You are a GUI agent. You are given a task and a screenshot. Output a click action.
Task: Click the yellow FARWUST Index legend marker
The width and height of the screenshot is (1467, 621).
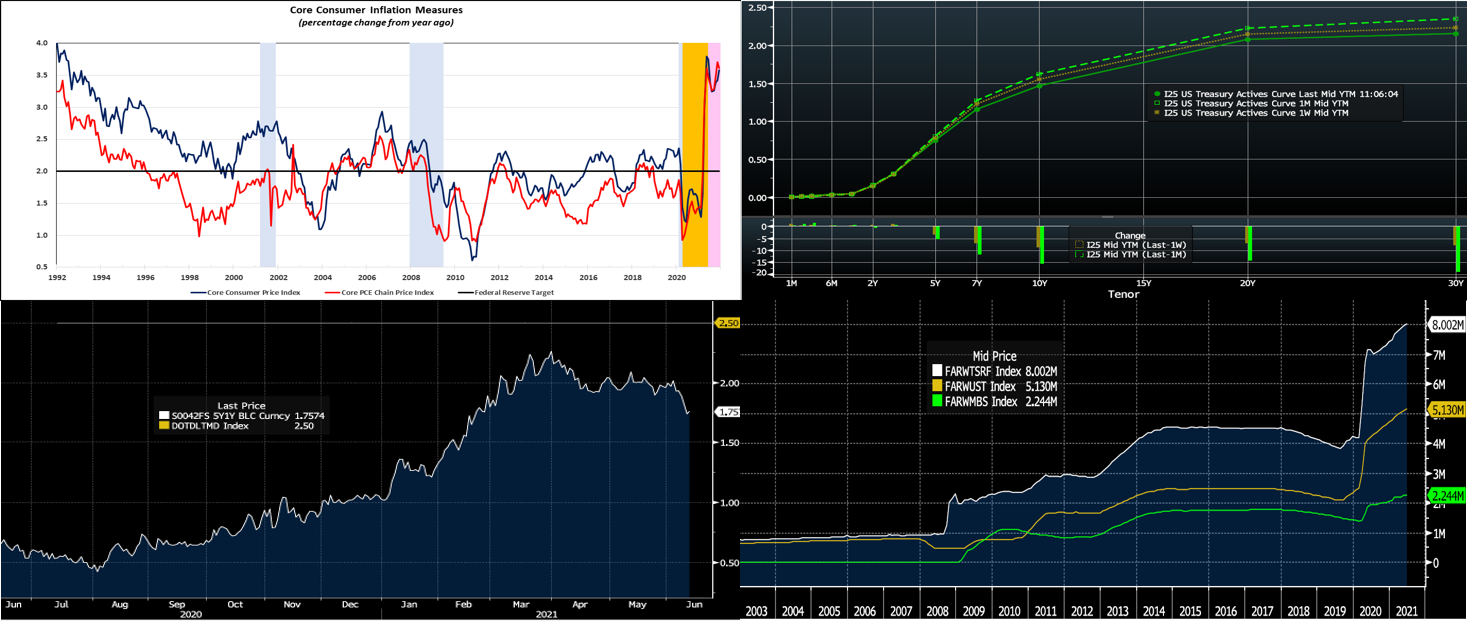tap(936, 386)
